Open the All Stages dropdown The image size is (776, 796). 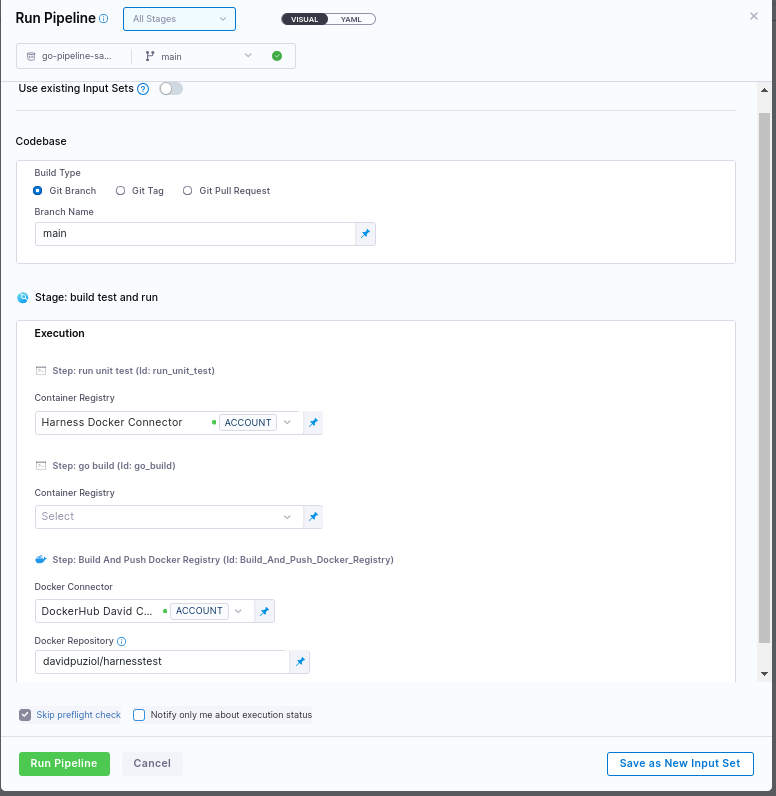point(180,19)
